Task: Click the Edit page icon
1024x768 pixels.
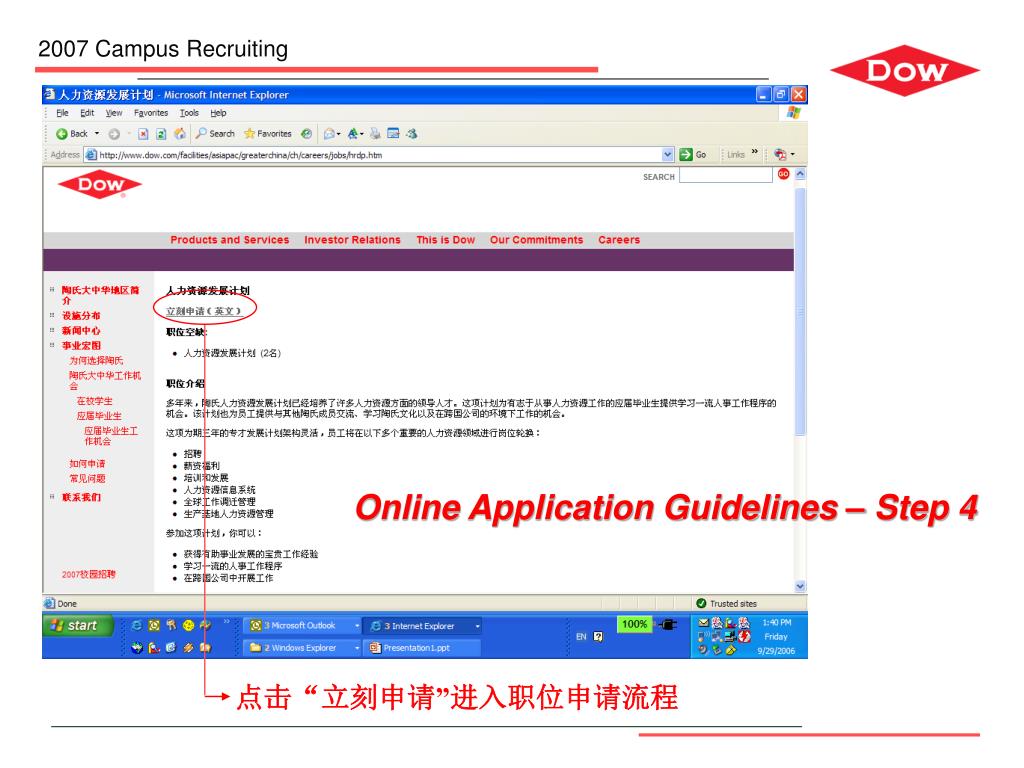Action: (393, 134)
